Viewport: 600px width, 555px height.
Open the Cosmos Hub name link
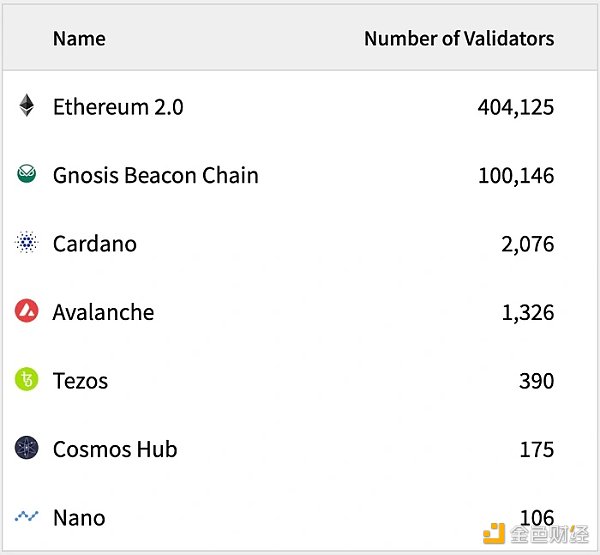tap(115, 449)
